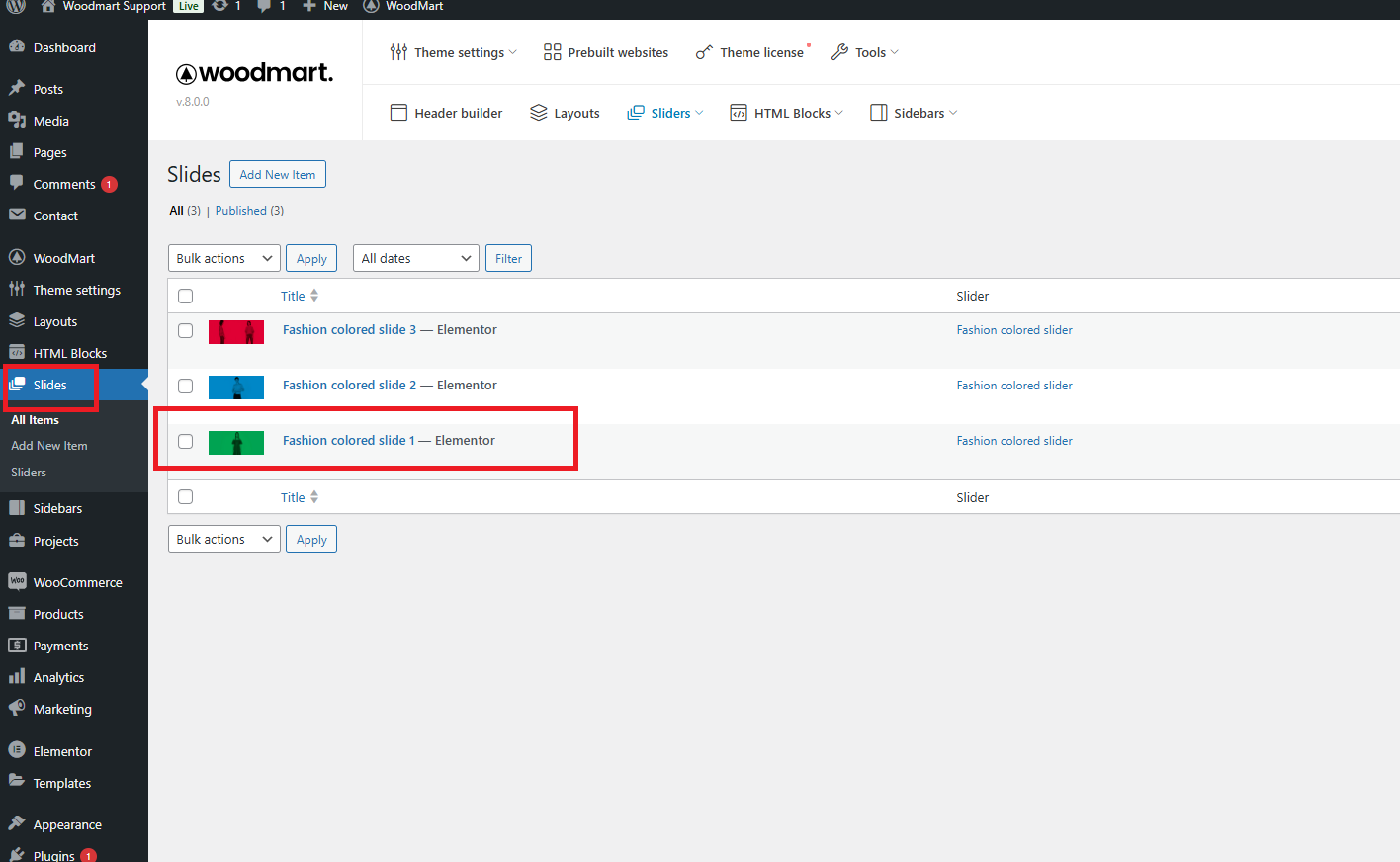Click the Add New Item button beside Slides
The height and width of the screenshot is (862, 1400).
278,174
